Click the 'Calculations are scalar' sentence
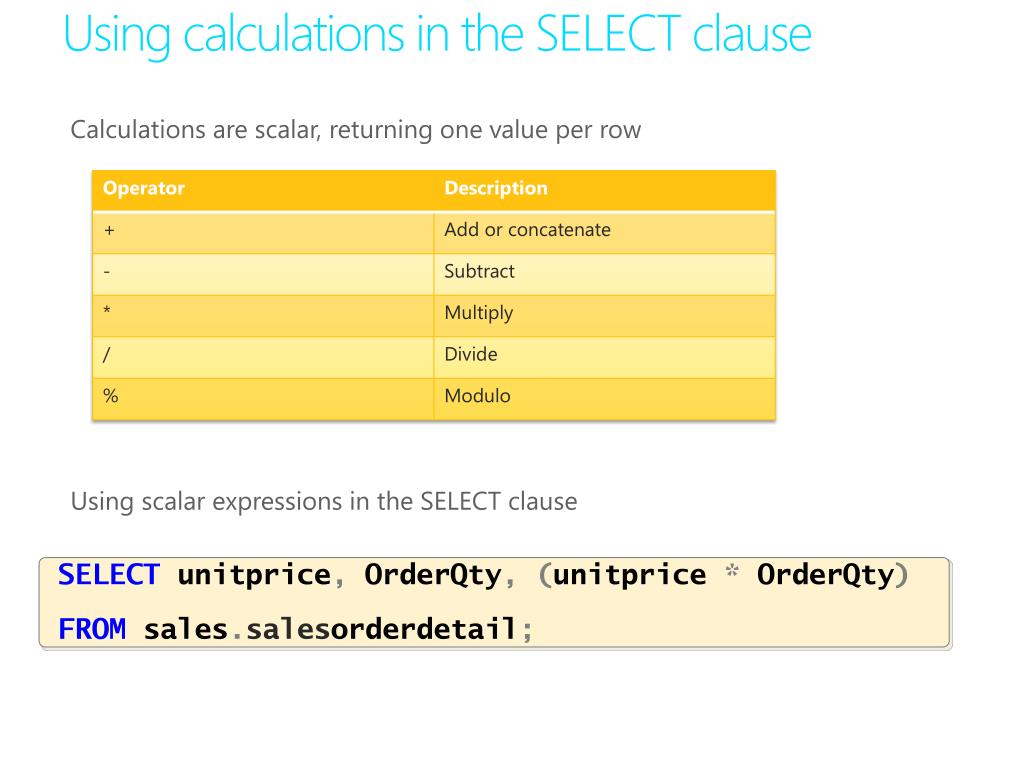 (x=355, y=130)
